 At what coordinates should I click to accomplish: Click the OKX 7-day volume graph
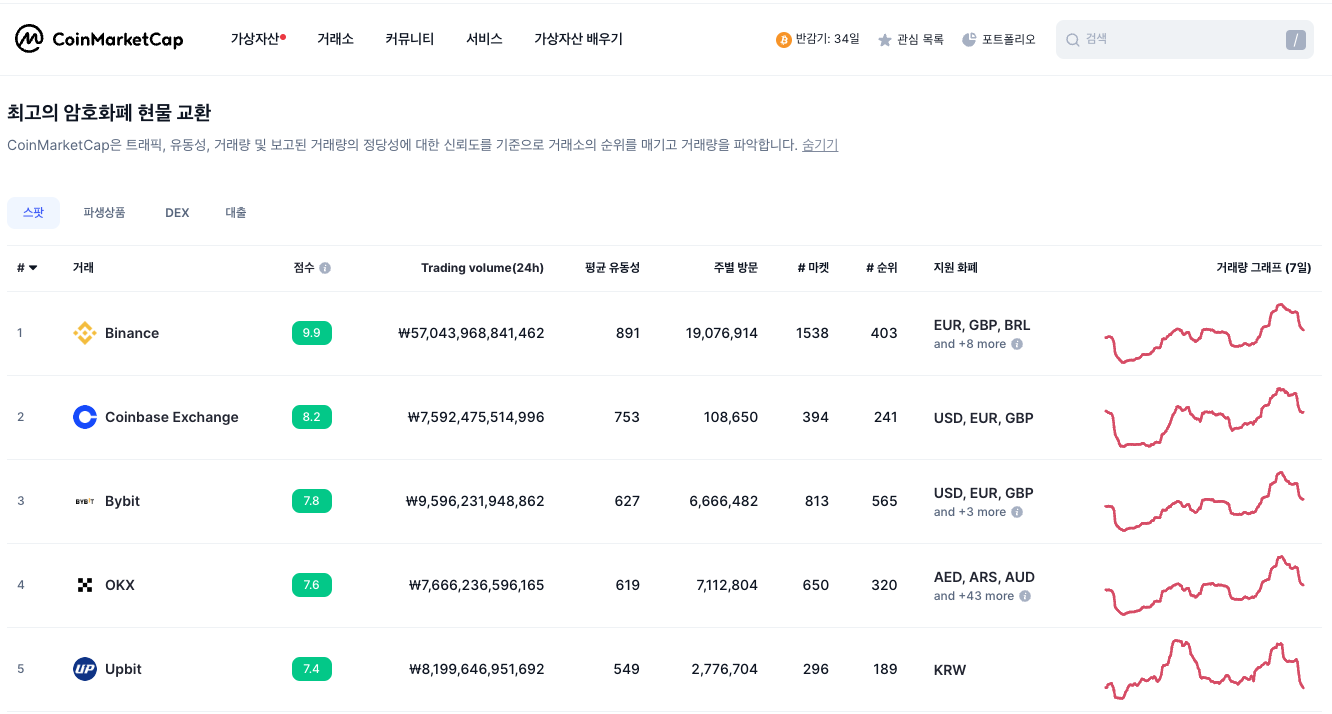[x=1205, y=585]
